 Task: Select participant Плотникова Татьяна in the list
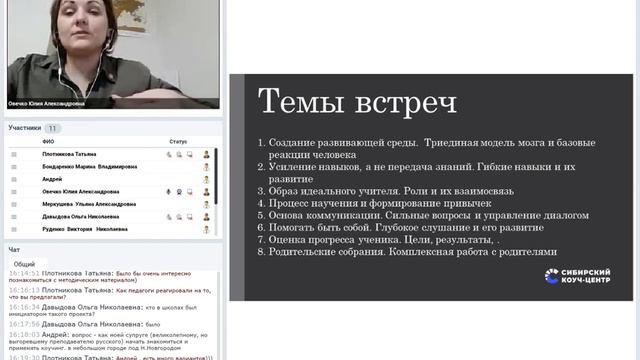(x=69, y=154)
